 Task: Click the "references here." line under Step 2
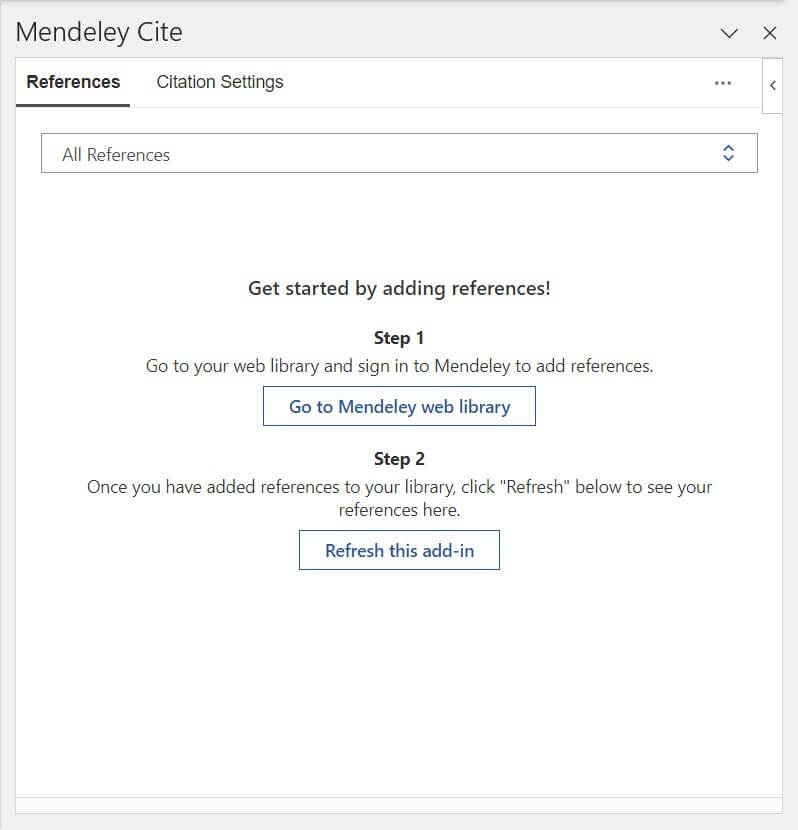pos(399,510)
